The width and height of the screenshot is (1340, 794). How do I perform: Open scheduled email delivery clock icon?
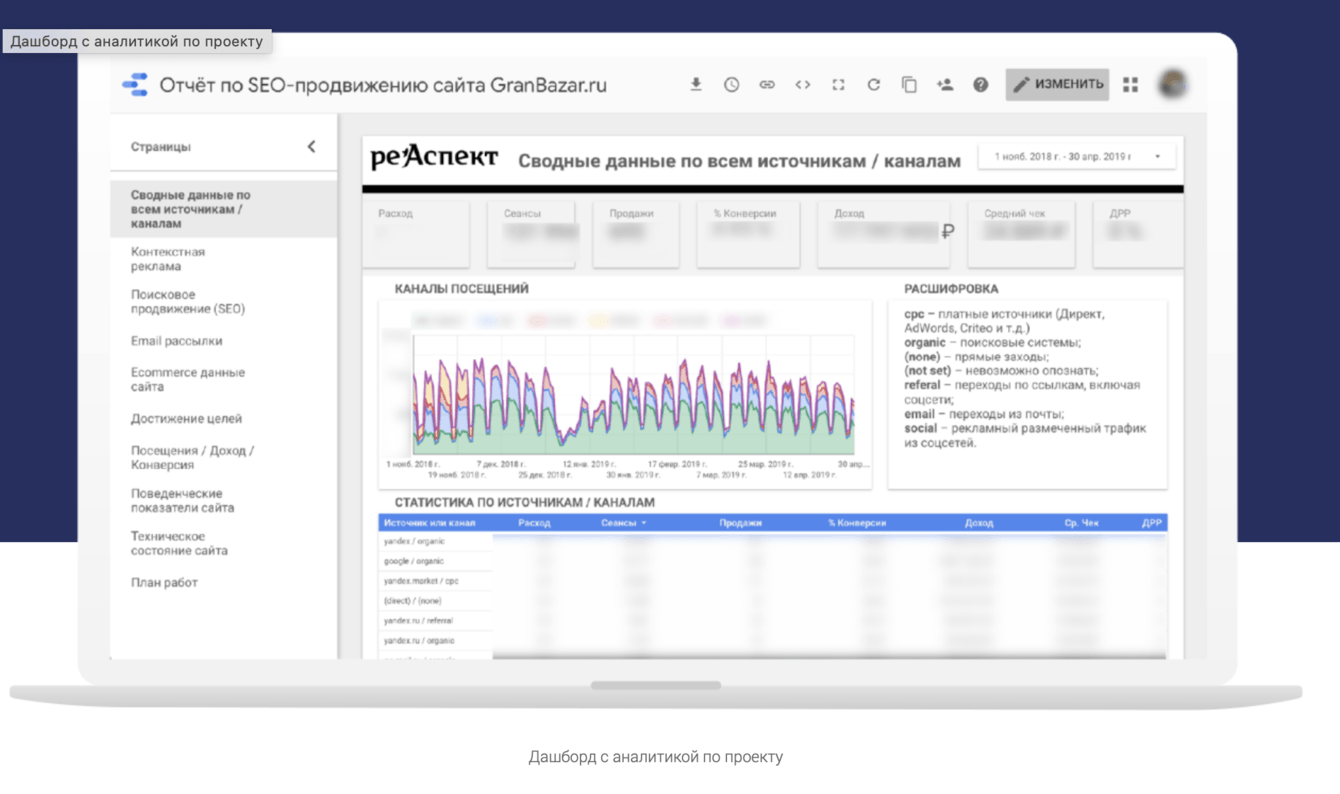tap(732, 85)
